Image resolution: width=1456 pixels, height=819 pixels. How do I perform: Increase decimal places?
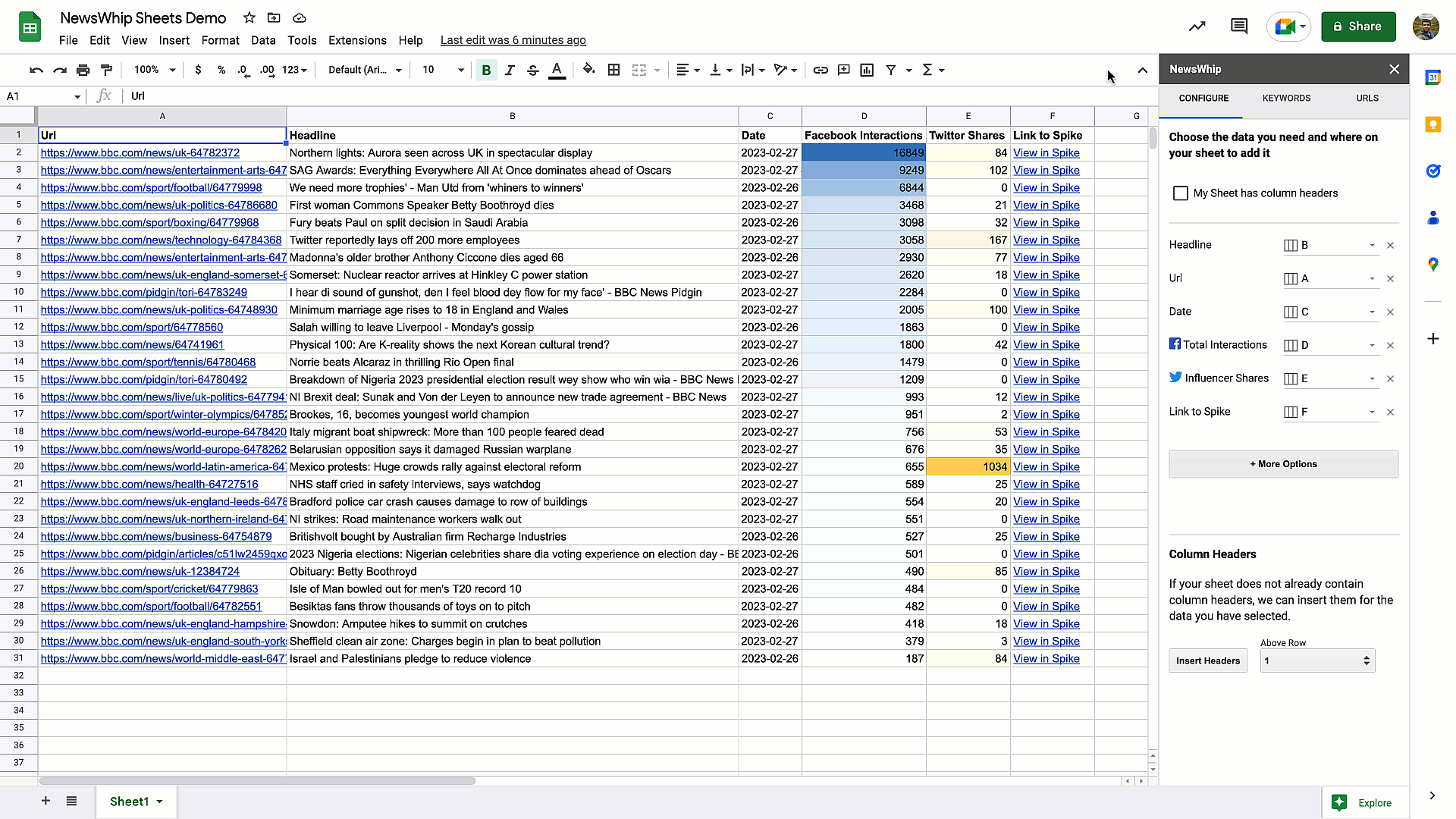pyautogui.click(x=267, y=70)
